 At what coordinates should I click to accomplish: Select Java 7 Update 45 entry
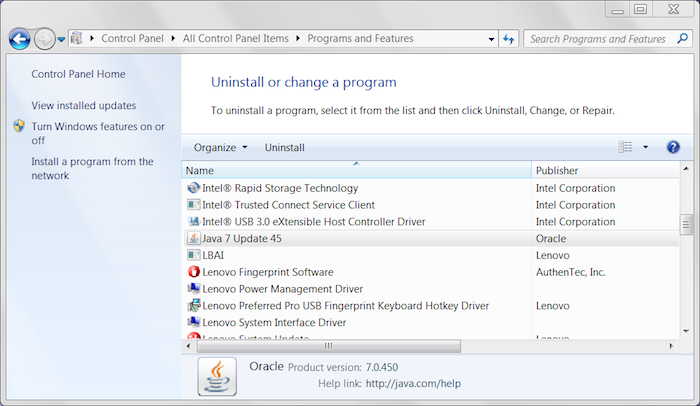point(242,239)
